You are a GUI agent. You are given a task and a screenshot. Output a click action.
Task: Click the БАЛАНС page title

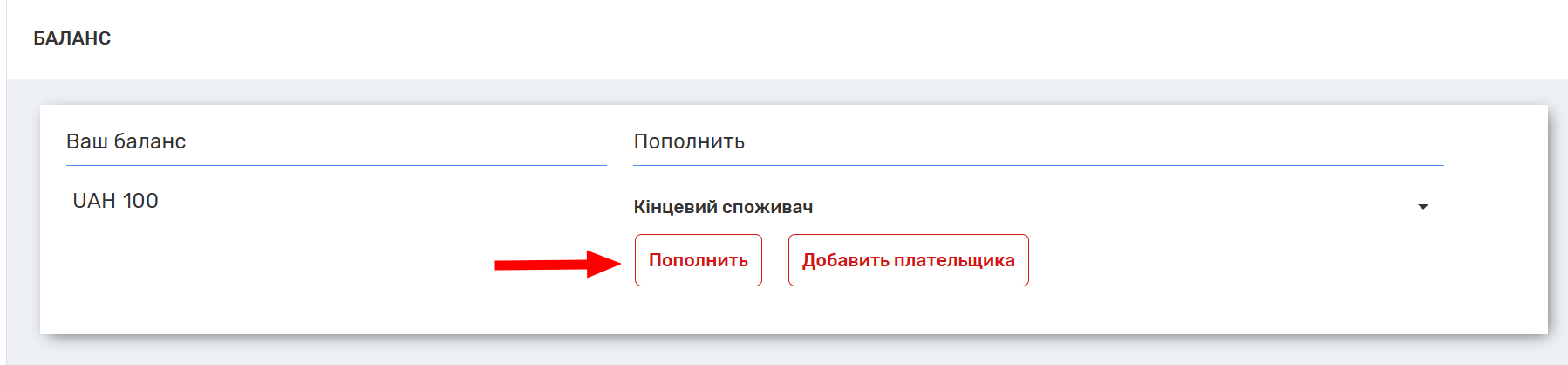72,38
